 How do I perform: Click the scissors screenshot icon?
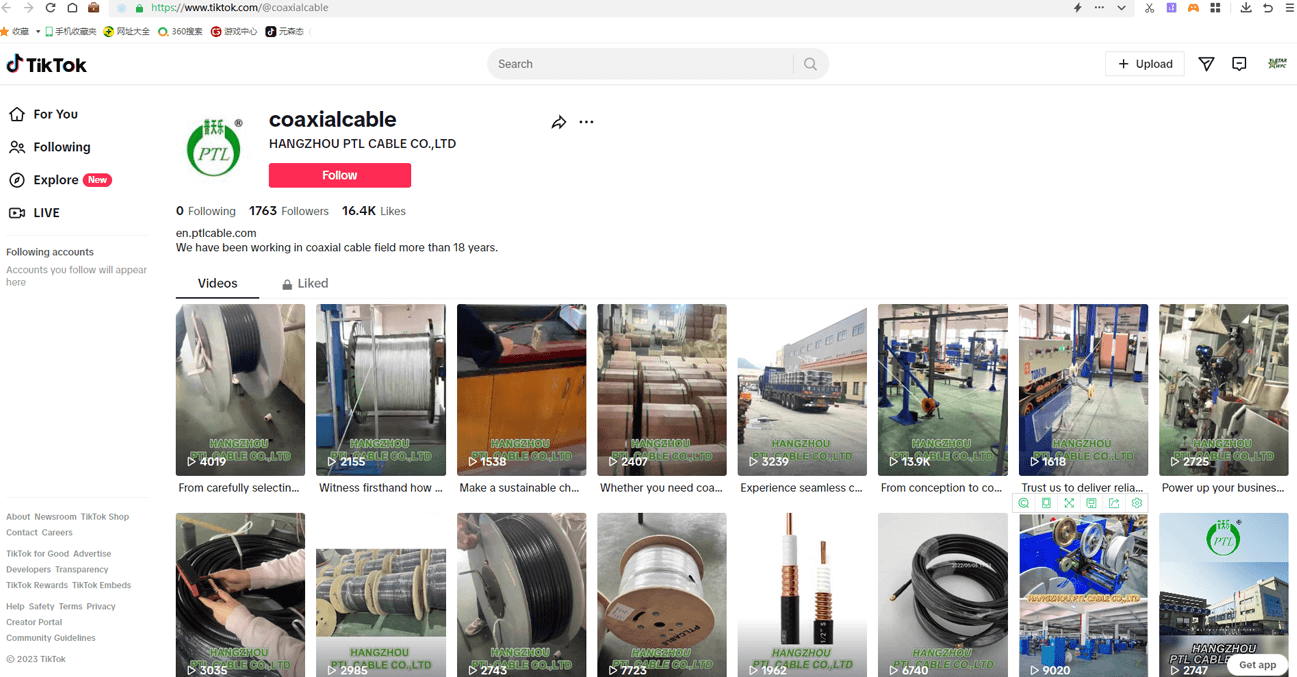click(1150, 8)
